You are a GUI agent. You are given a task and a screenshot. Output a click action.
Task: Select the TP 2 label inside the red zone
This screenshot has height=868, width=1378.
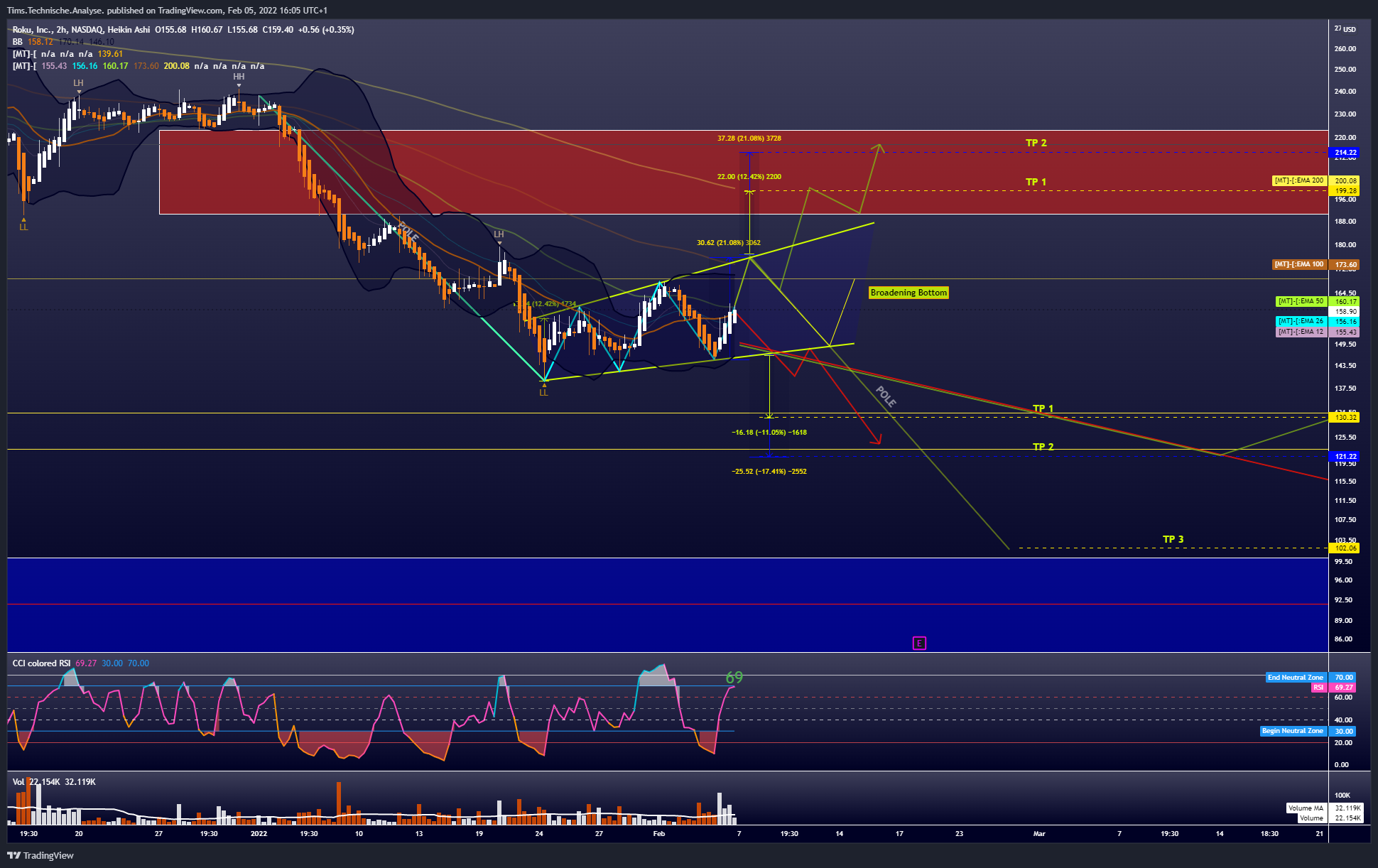pyautogui.click(x=1036, y=143)
